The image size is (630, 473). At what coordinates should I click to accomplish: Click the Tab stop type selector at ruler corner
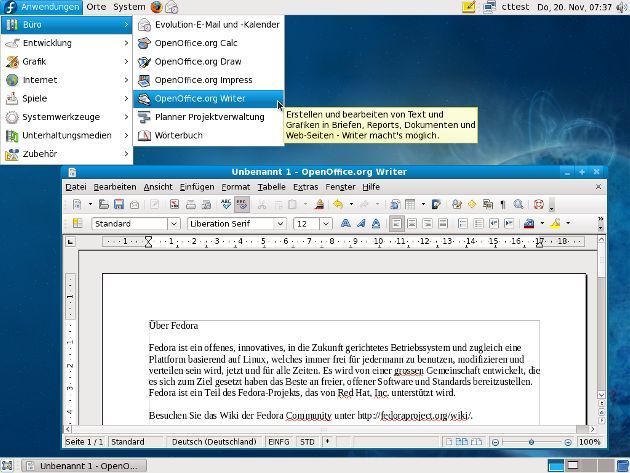click(71, 242)
